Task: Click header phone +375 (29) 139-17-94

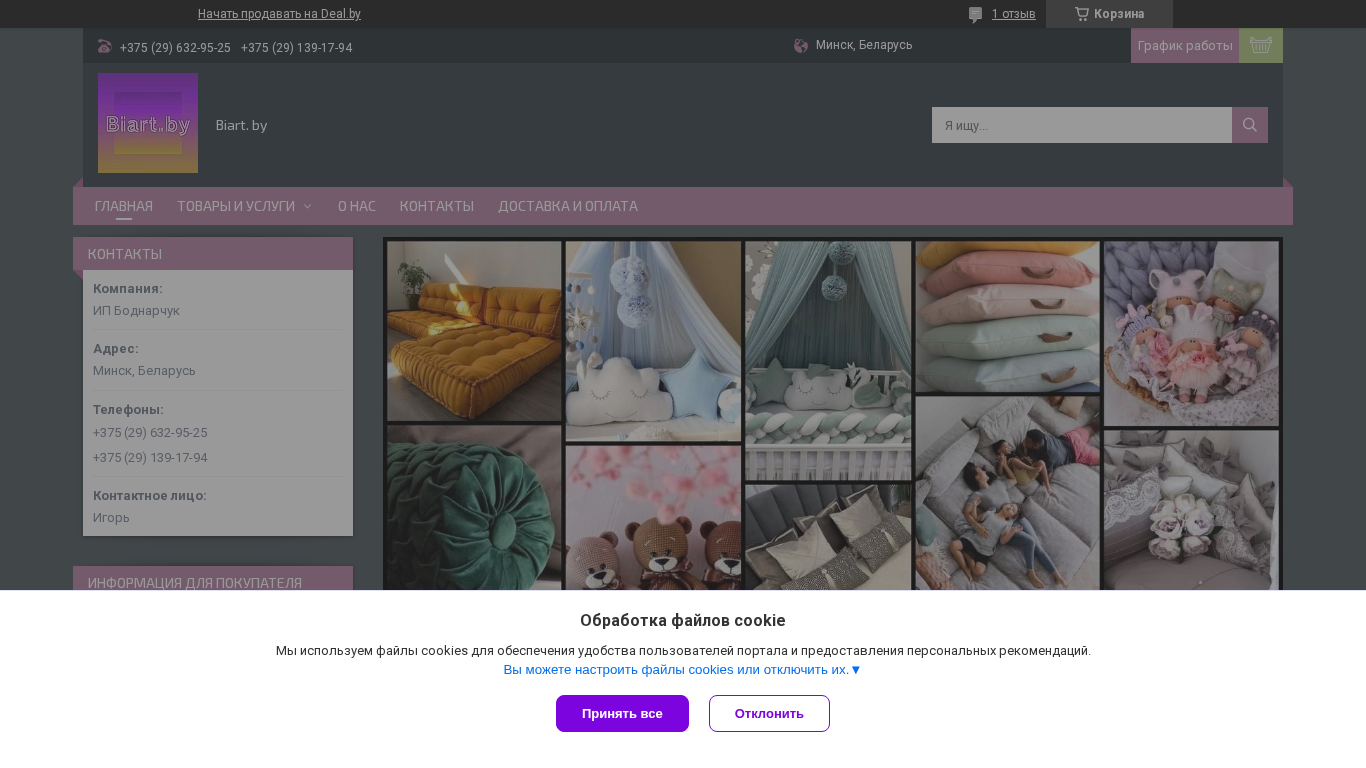Action: coord(296,48)
